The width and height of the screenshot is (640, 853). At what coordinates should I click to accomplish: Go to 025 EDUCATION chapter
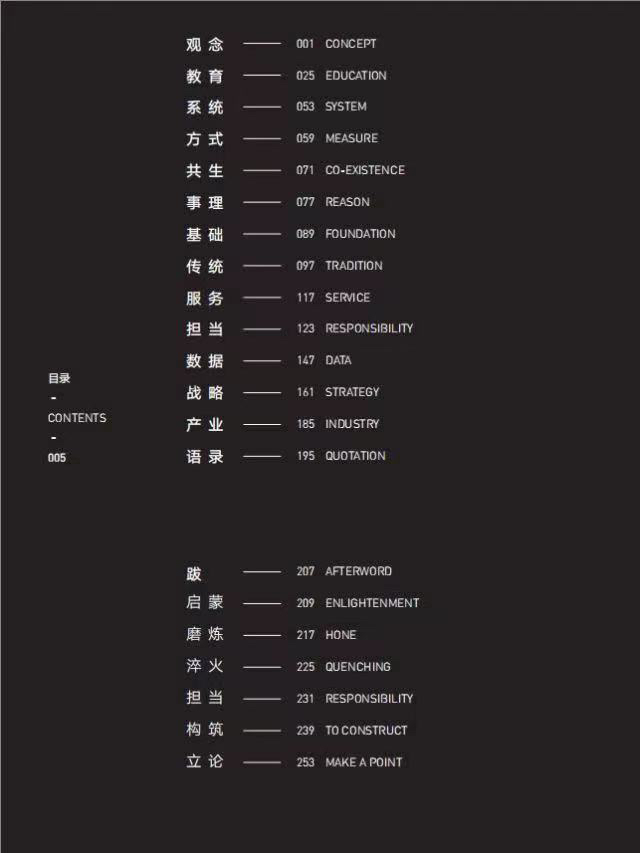355,76
